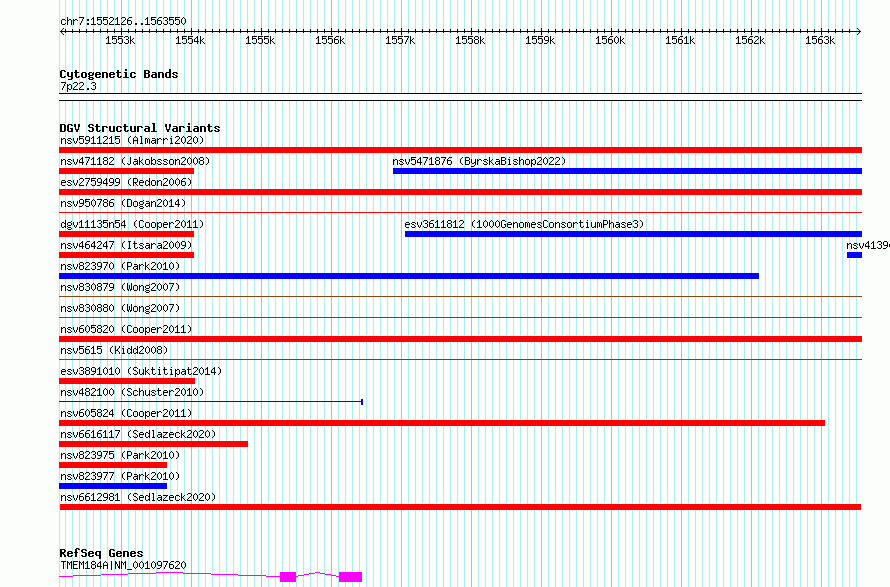The width and height of the screenshot is (890, 587).
Task: Select nsv830880 (Wong2007) variant label
Action: [120, 308]
